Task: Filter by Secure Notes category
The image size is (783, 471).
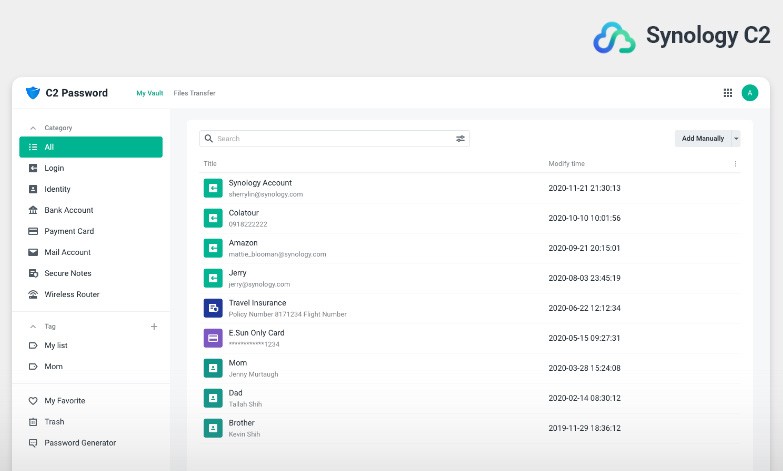Action: click(x=91, y=273)
